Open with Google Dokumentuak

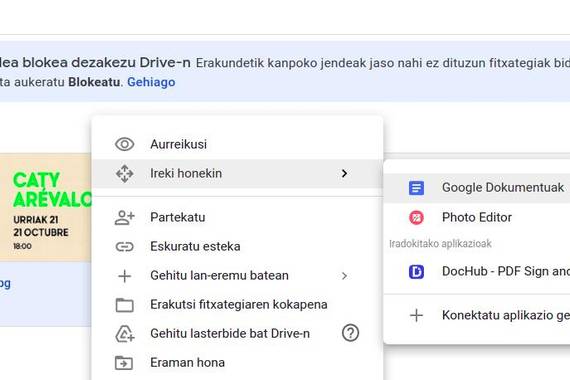[477, 188]
